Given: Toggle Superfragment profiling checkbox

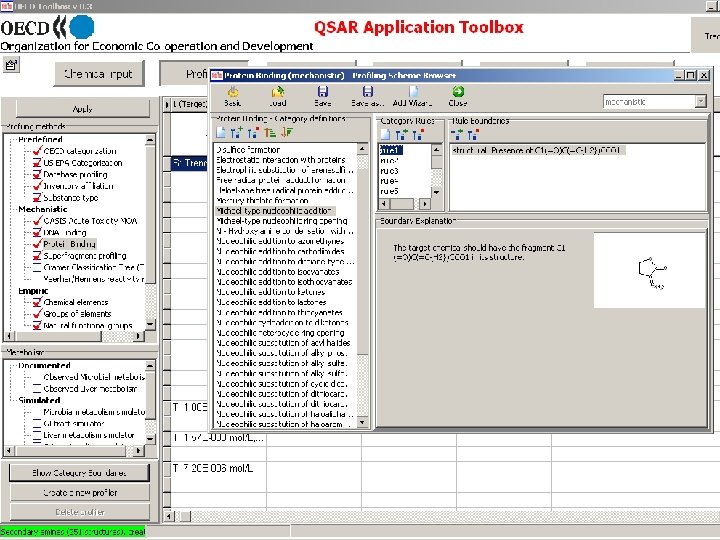Looking at the screenshot, I should pyautogui.click(x=37, y=256).
